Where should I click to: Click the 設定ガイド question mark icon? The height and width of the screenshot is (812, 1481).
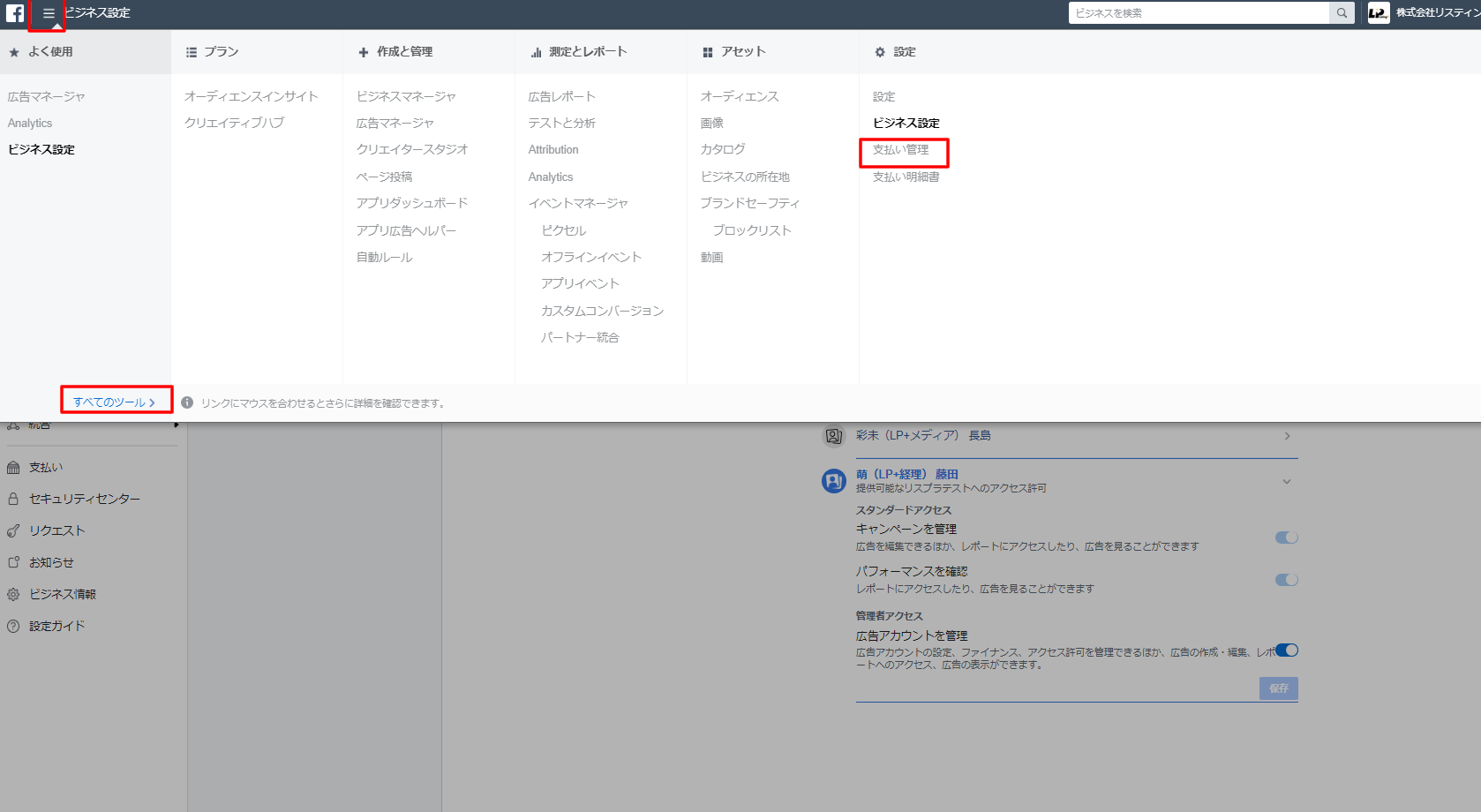13,627
